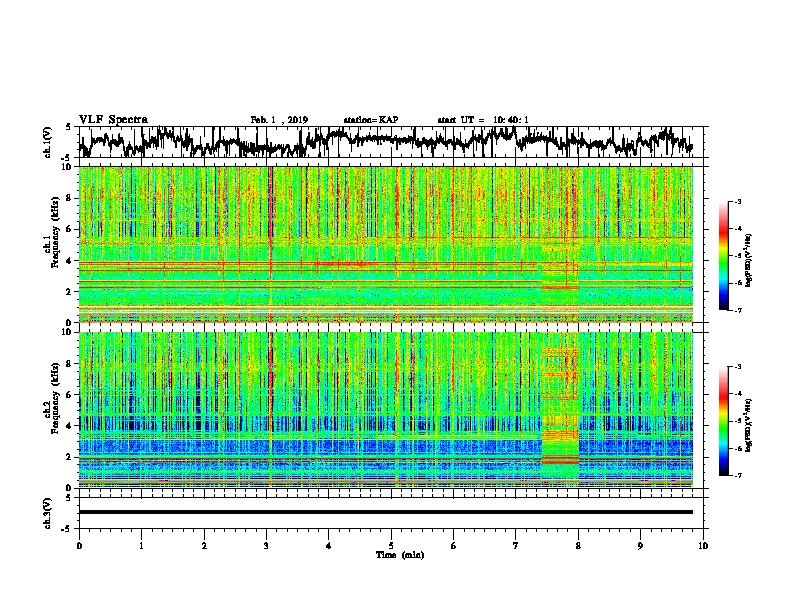Click the ch.1 color scale "log(PSD)" label
The width and height of the screenshot is (792, 612).
749,260
